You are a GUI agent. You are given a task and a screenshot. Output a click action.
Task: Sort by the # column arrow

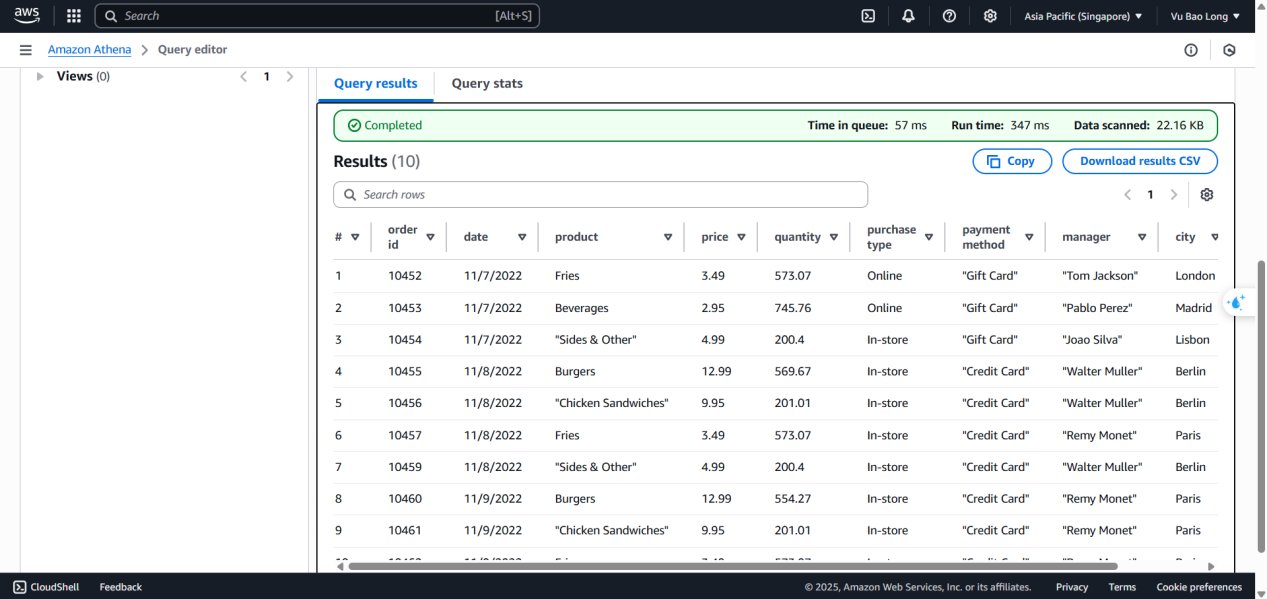[x=355, y=237]
